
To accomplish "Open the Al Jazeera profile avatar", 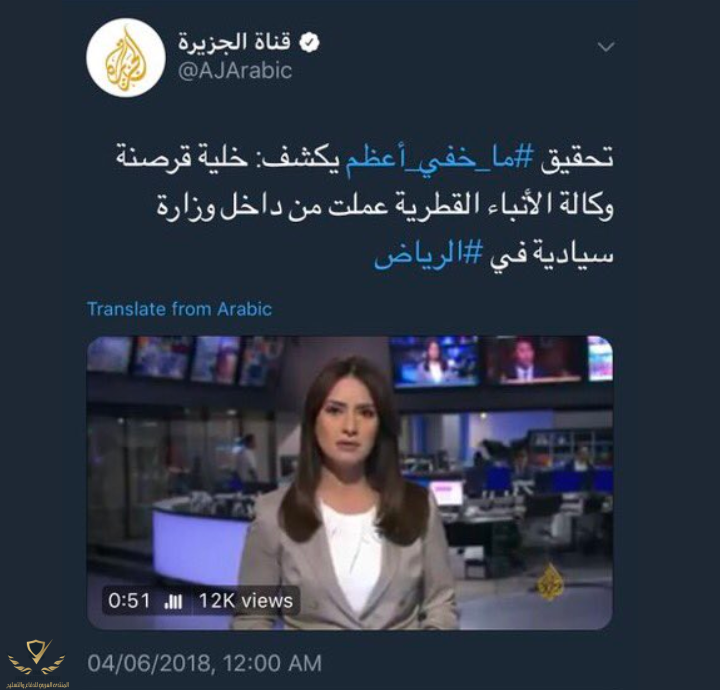I will click(126, 58).
